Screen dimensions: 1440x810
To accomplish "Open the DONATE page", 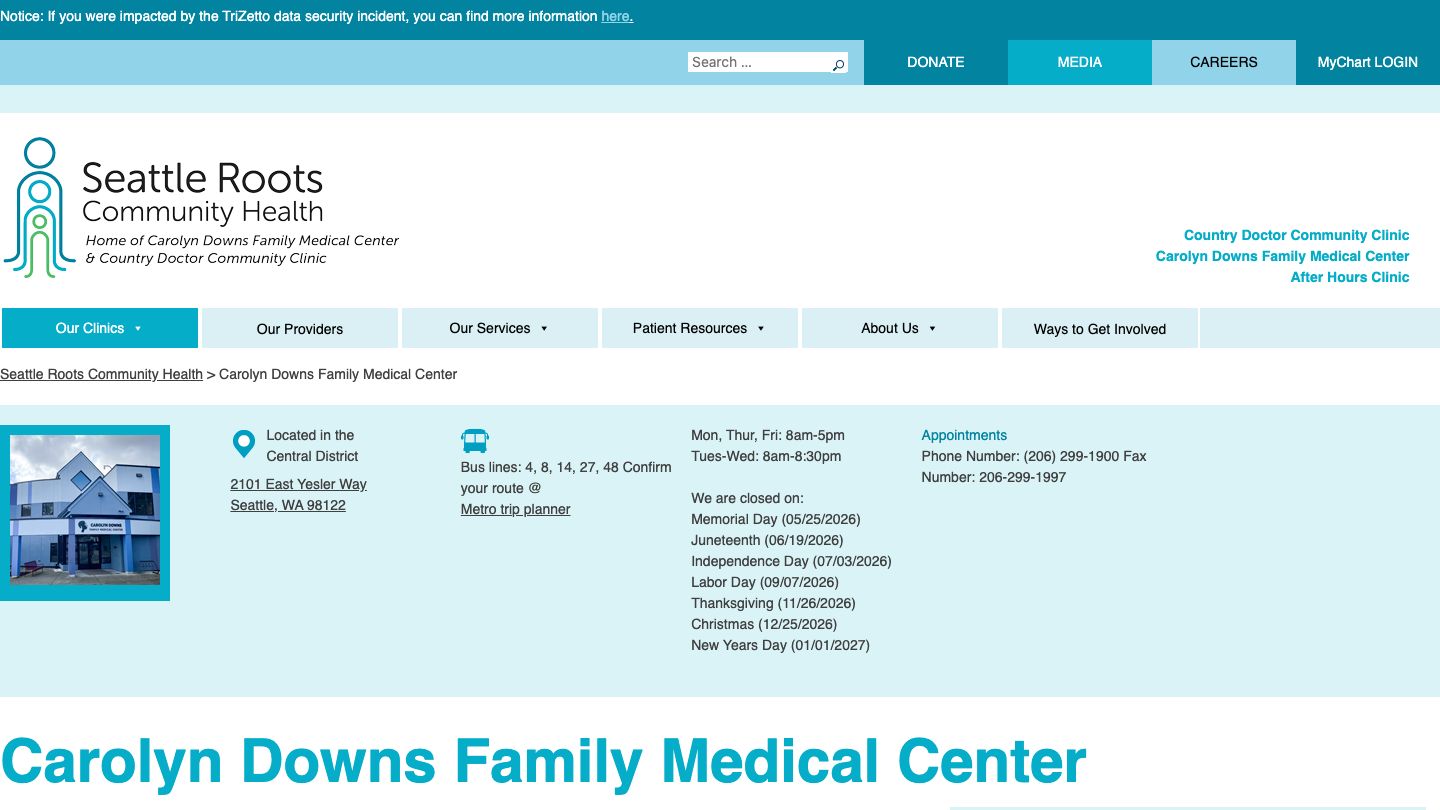I will point(935,62).
